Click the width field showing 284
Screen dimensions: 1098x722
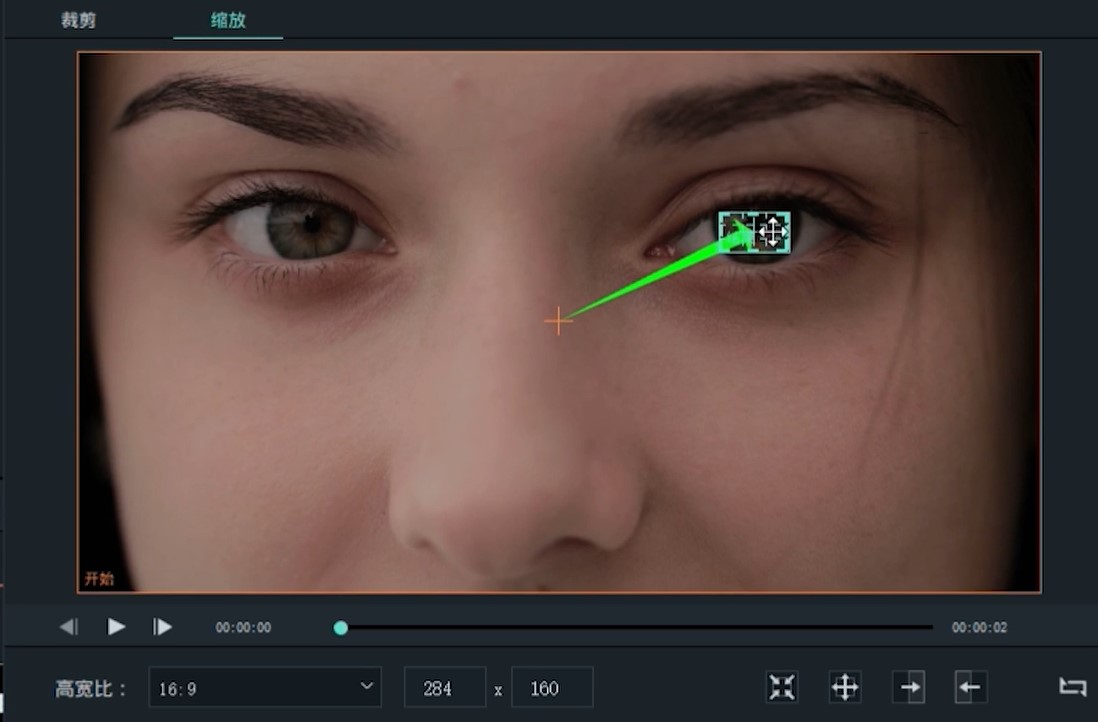pos(444,688)
